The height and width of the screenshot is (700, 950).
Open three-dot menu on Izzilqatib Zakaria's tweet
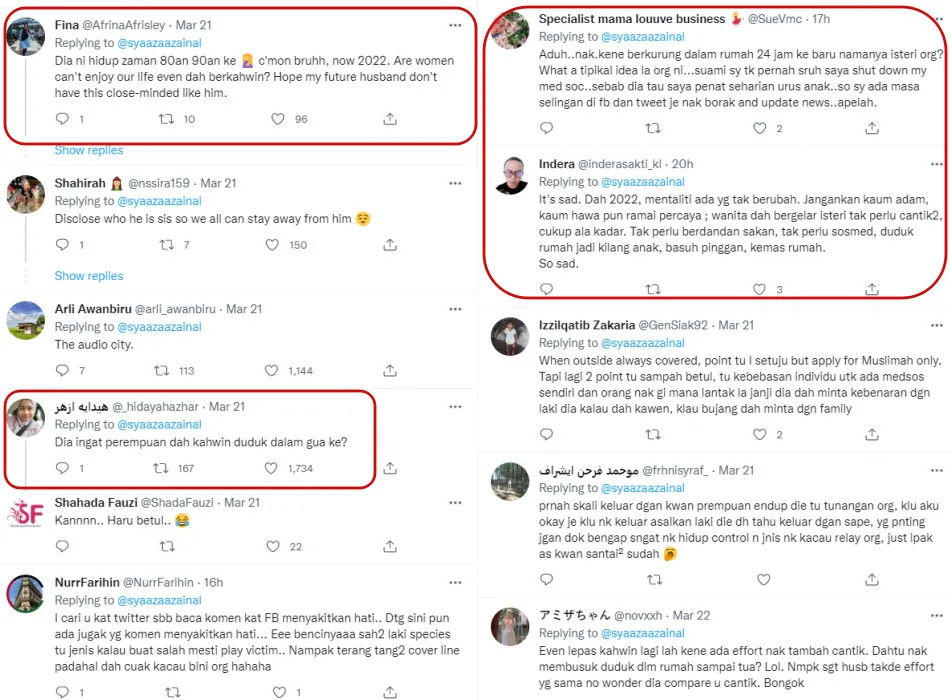click(934, 325)
